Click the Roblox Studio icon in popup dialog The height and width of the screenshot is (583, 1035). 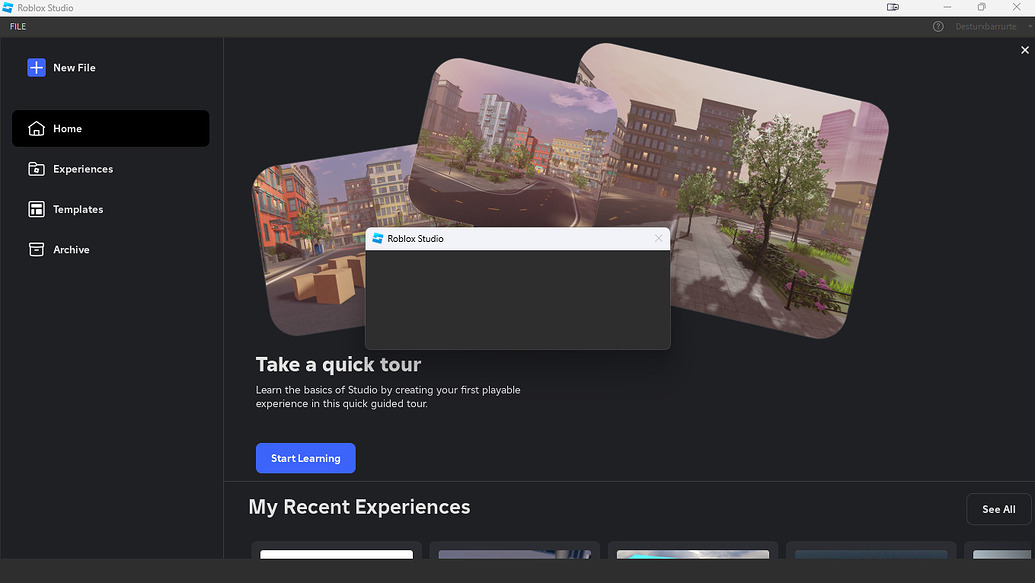click(x=379, y=238)
